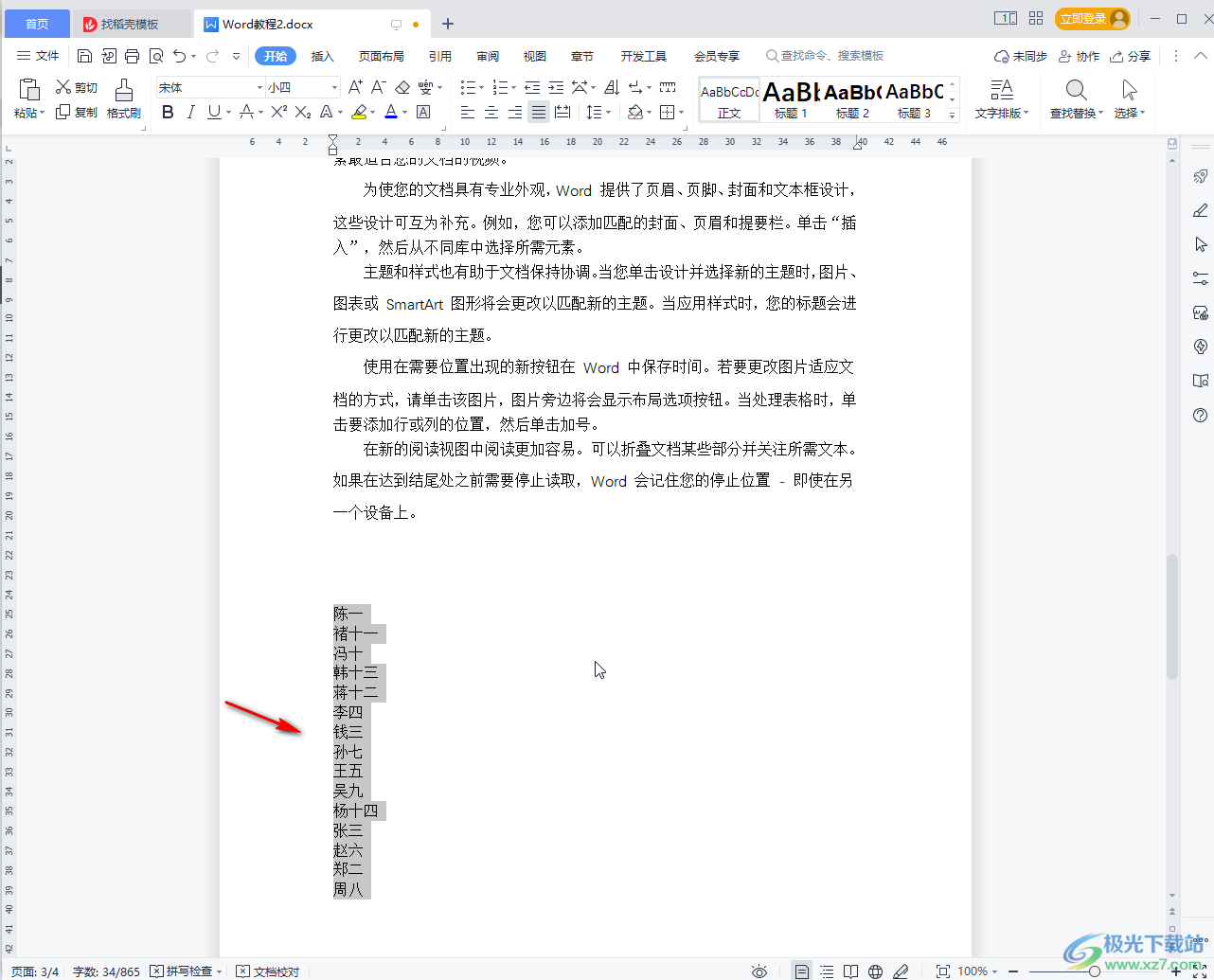Increase font size with A+ icon

[x=355, y=87]
